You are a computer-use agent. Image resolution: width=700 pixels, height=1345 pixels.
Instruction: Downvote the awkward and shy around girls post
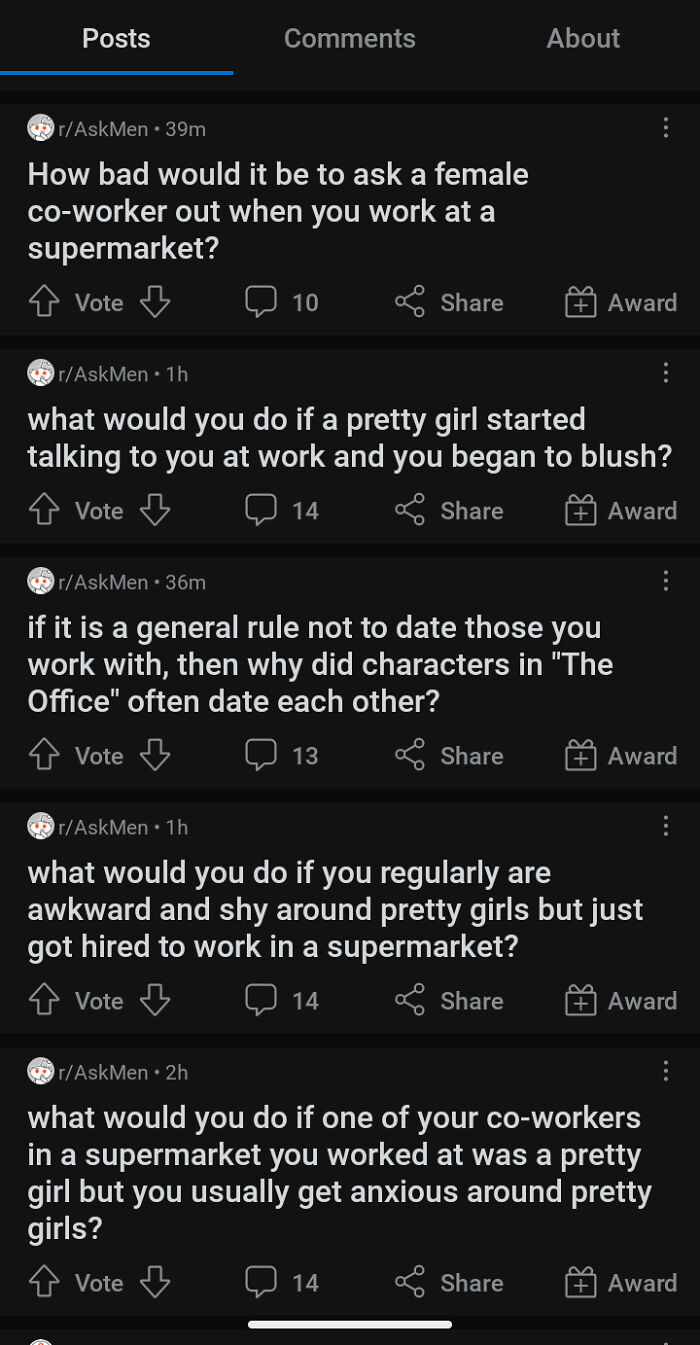pyautogui.click(x=155, y=1001)
